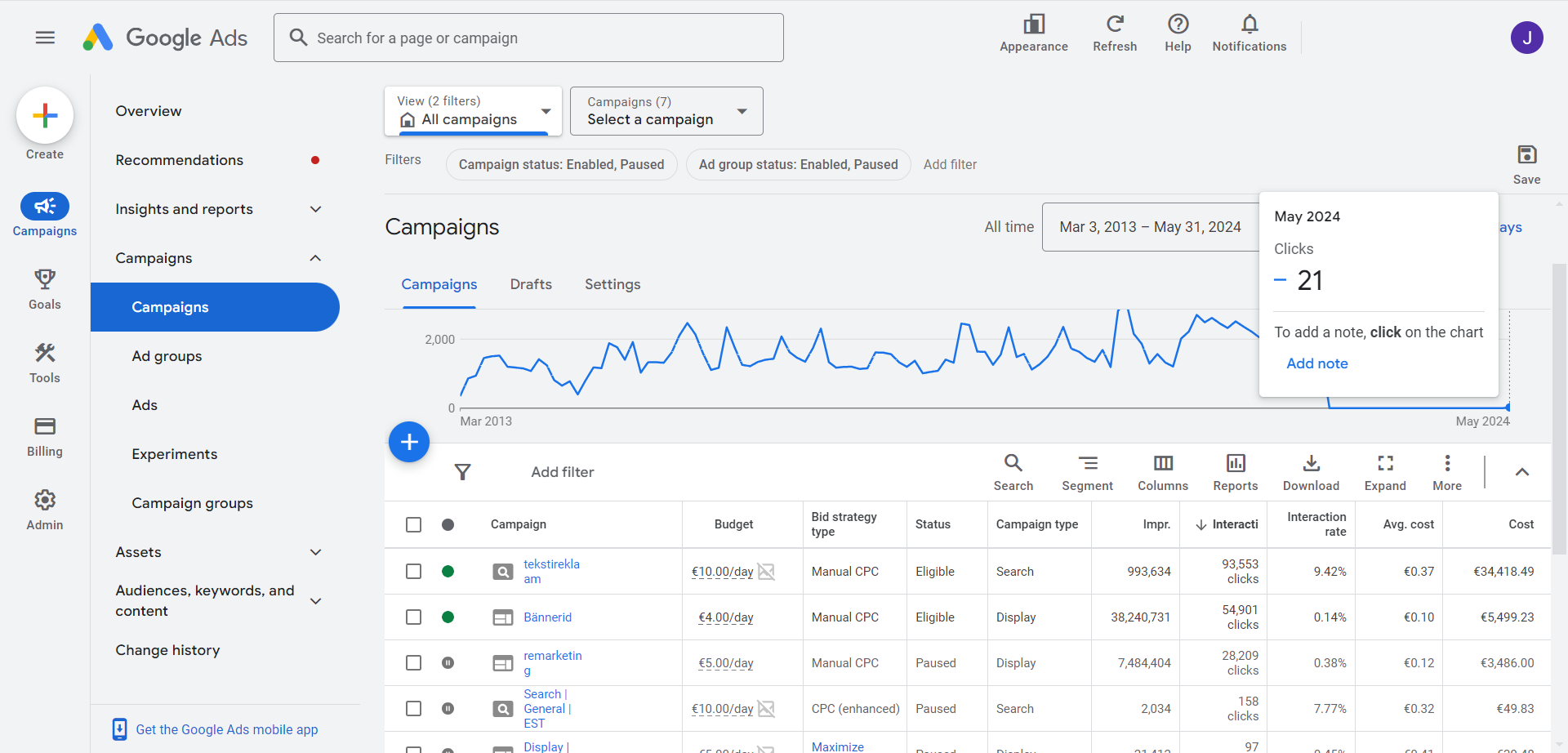Click the Create plus button
This screenshot has width=1568, height=753.
tap(45, 115)
